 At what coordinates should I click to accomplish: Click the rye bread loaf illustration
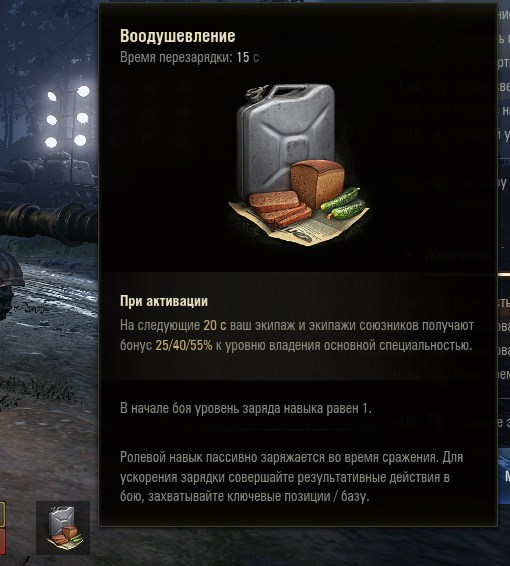(x=317, y=183)
